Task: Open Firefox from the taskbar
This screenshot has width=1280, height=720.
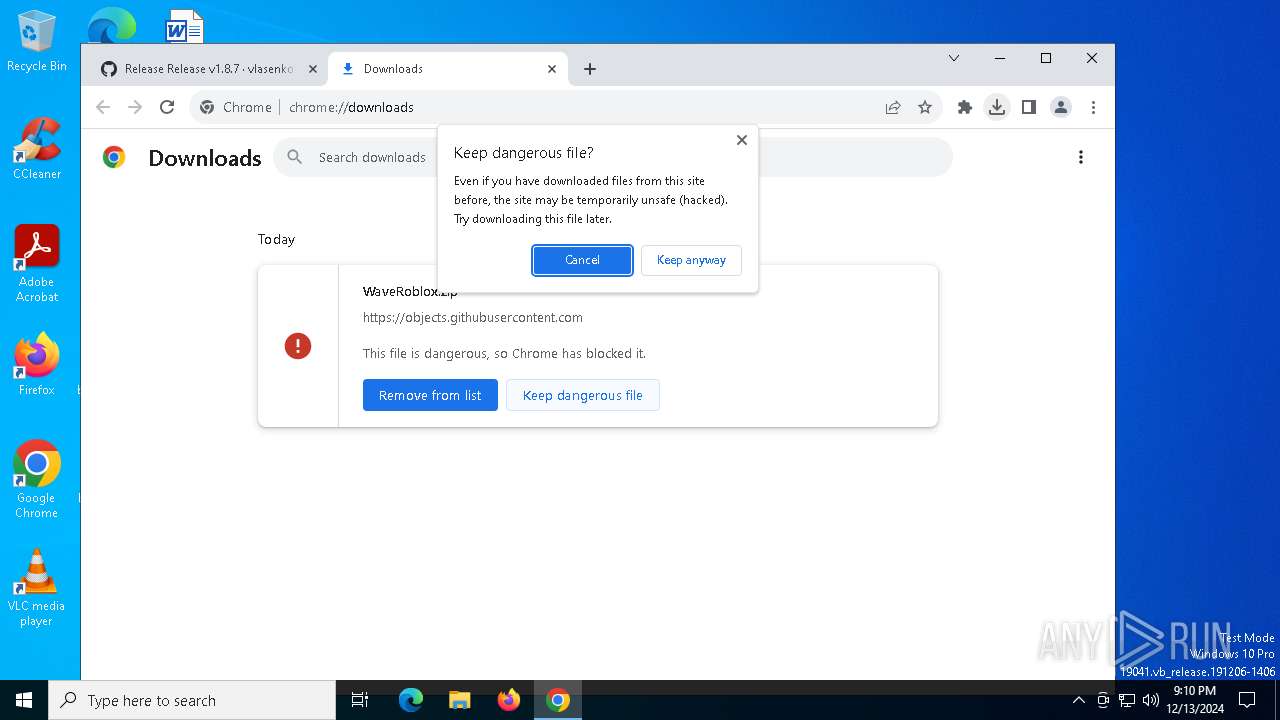Action: click(509, 700)
